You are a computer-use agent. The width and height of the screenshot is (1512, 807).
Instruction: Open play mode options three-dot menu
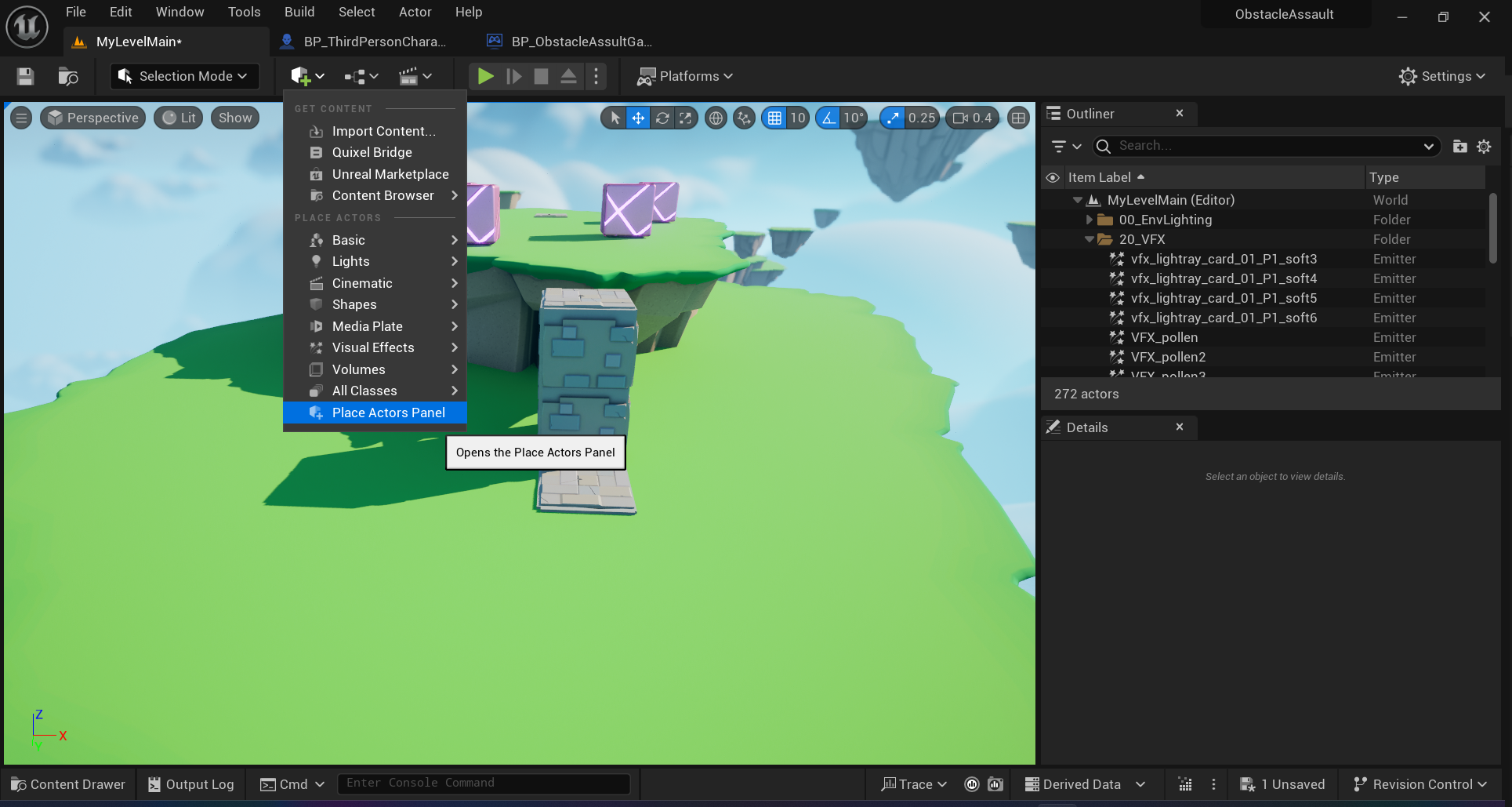[x=596, y=76]
